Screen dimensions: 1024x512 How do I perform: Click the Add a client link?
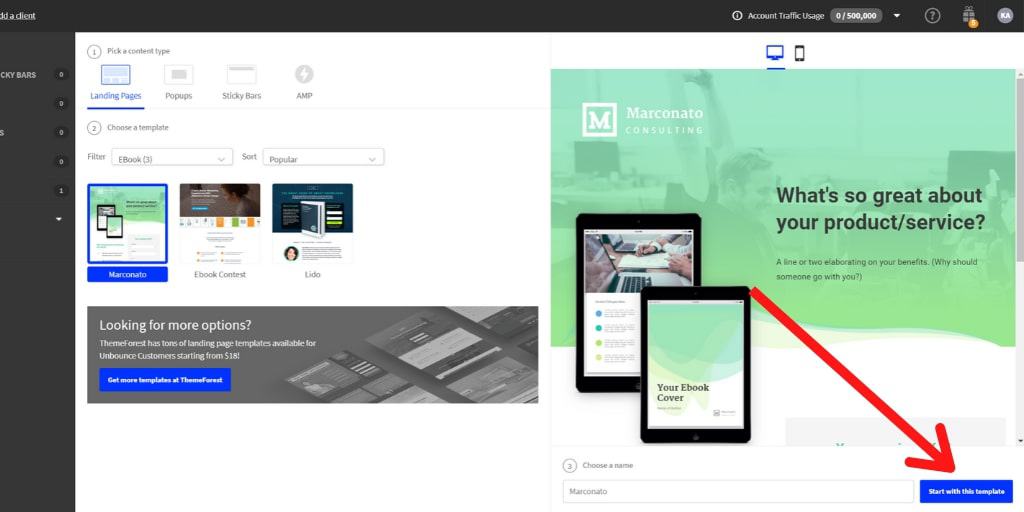pyautogui.click(x=18, y=16)
